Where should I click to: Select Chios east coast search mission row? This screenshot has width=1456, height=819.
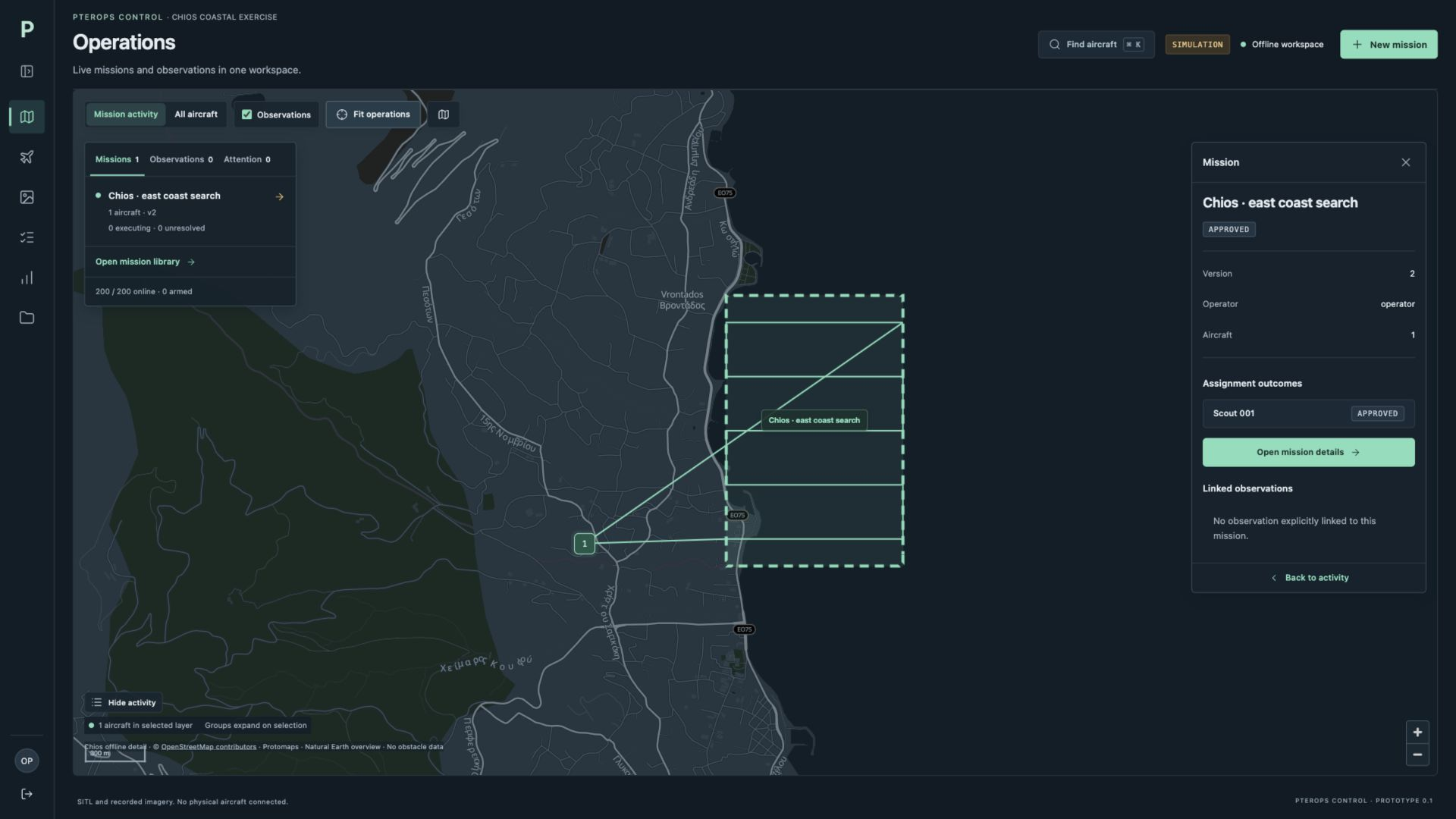[x=190, y=212]
